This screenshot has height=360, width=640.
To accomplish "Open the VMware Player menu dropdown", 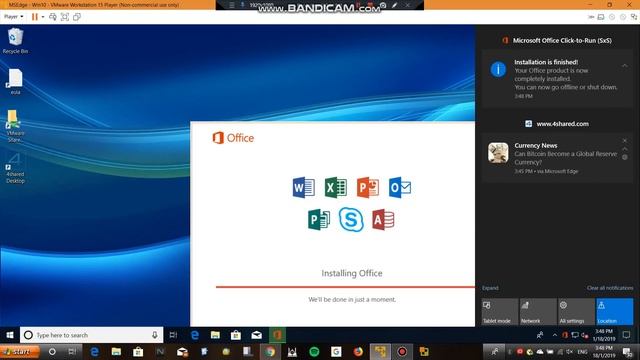I will point(13,17).
